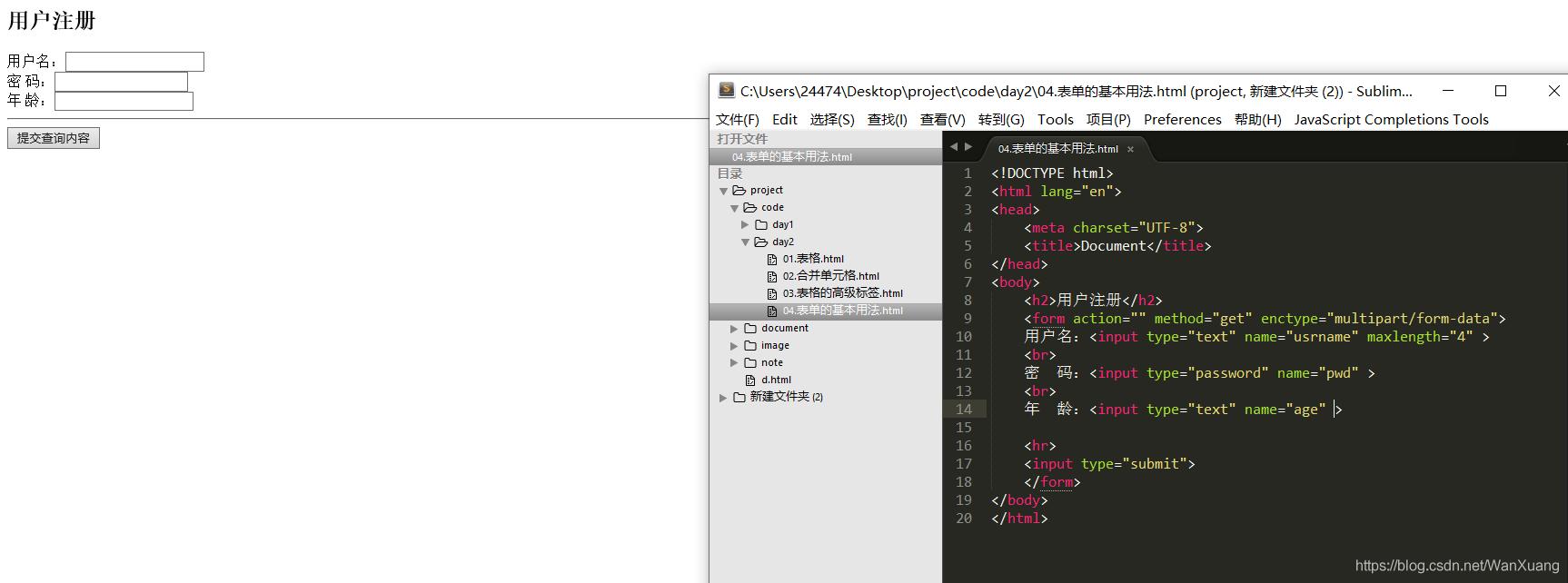This screenshot has height=583, width=1568.
Task: Click the 用户名 text input field
Action: click(134, 62)
